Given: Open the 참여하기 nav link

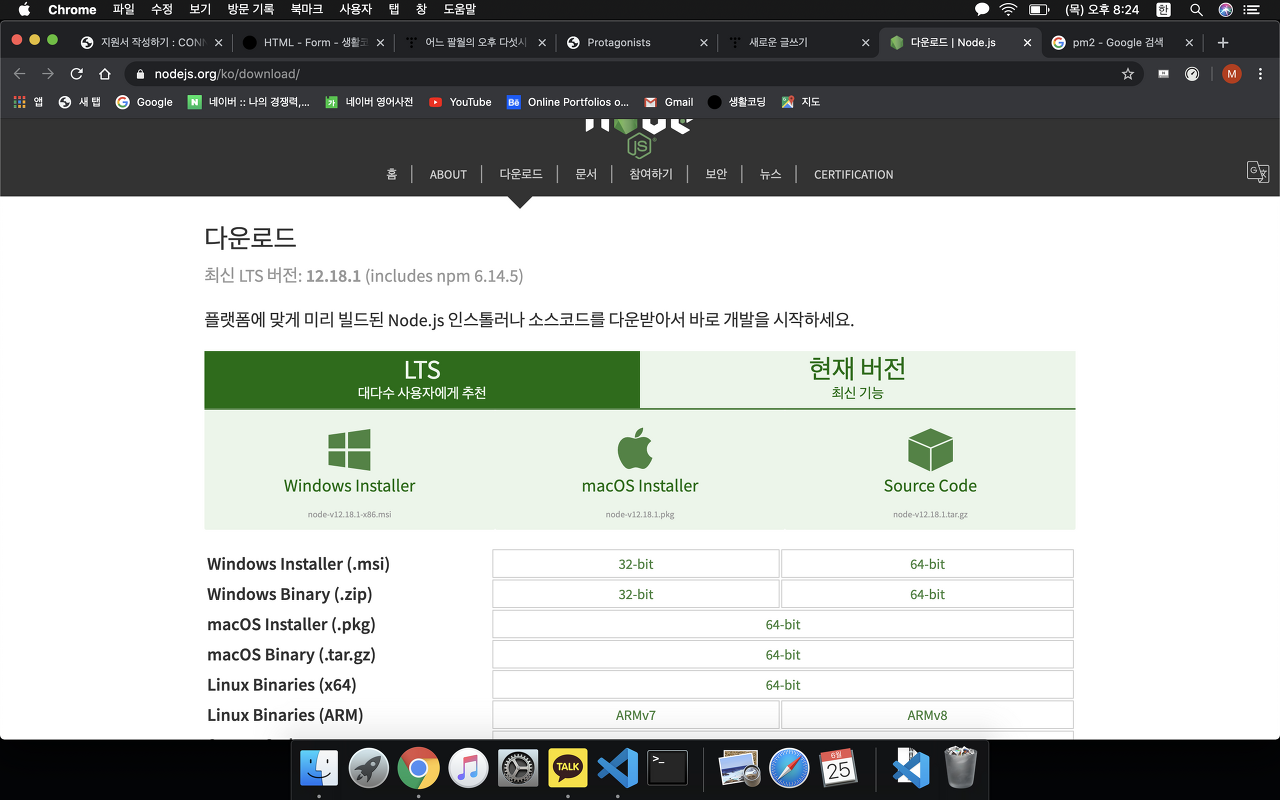Looking at the screenshot, I should [651, 174].
